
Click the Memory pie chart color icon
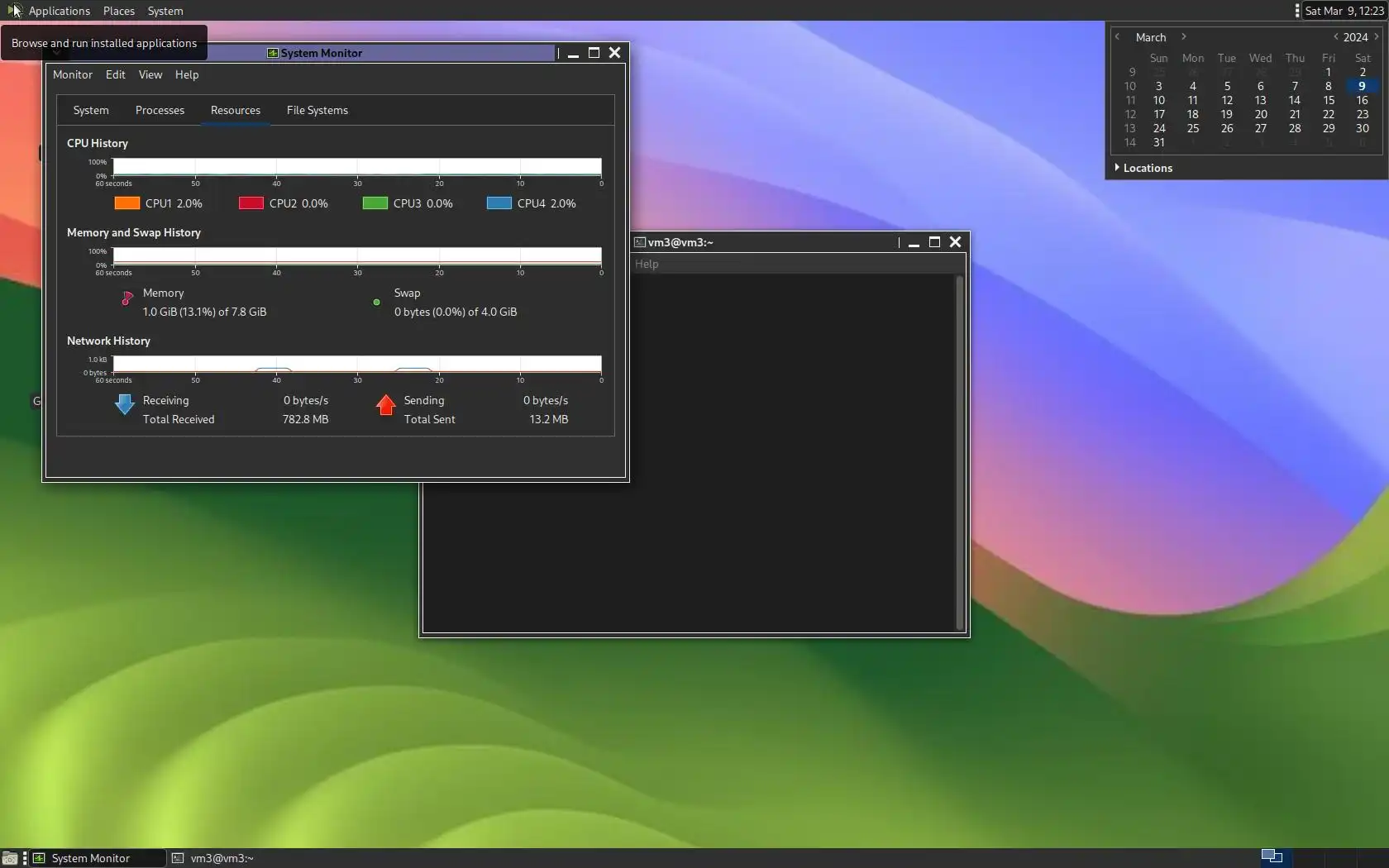(127, 298)
